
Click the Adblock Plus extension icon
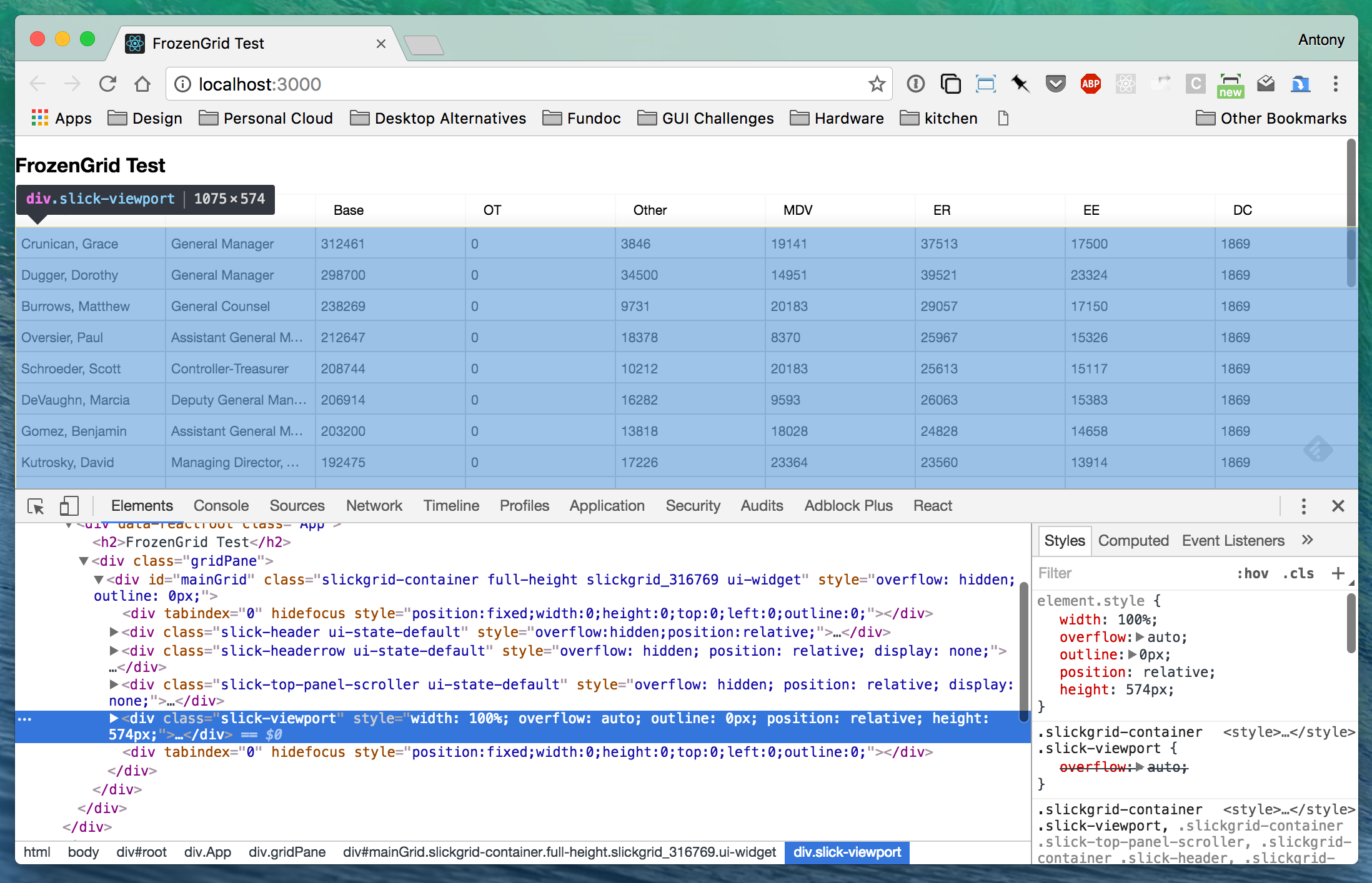pos(1090,84)
